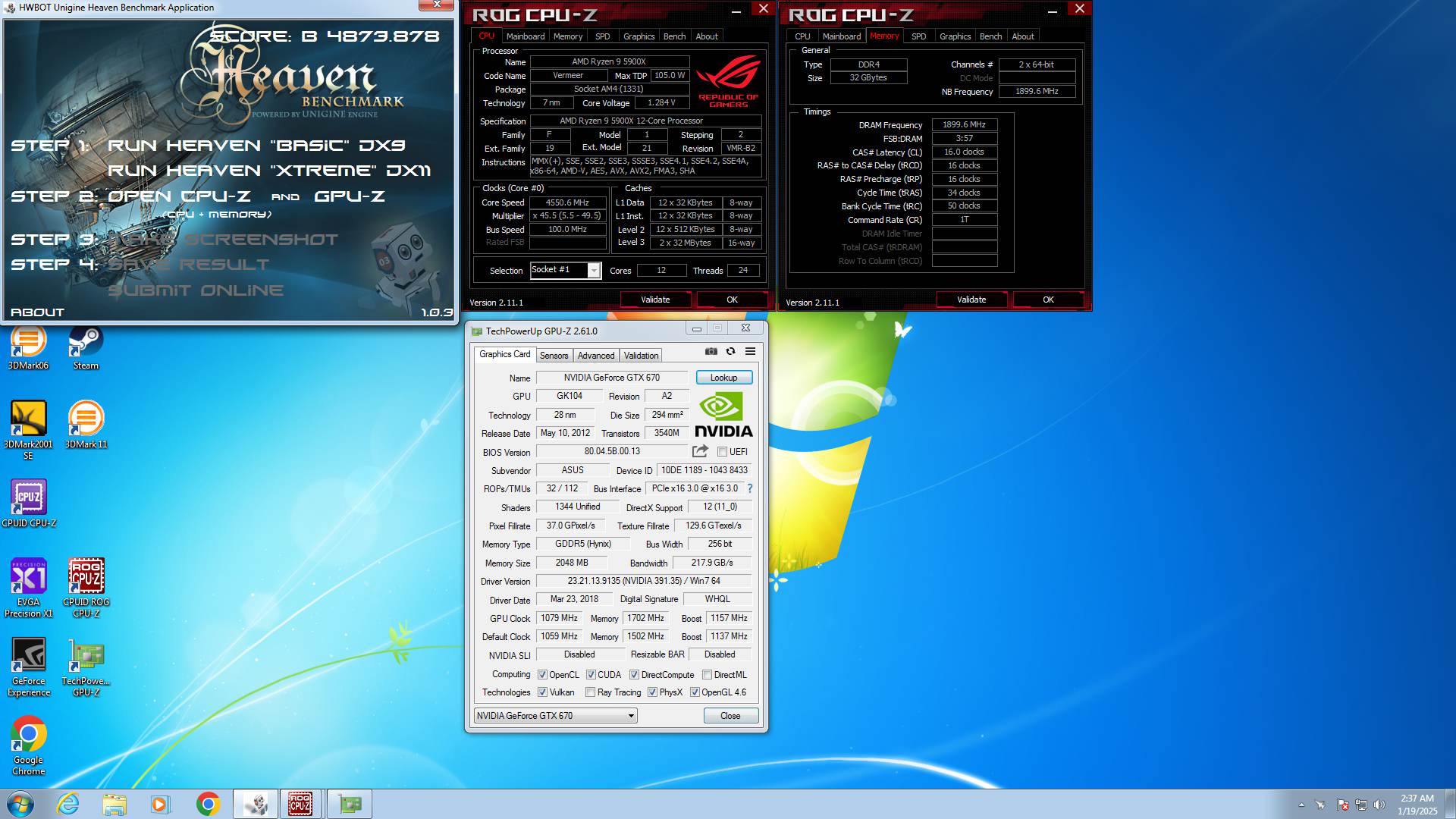Open the 3DMark06 desktop shortcut

click(x=28, y=347)
